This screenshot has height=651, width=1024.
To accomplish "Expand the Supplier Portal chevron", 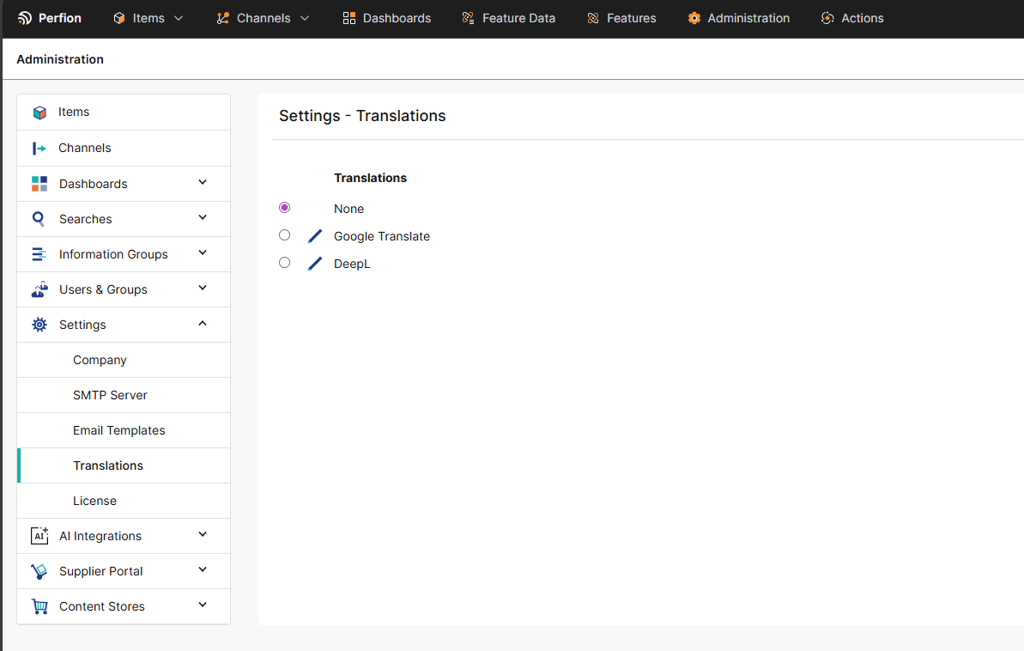I will click(202, 569).
